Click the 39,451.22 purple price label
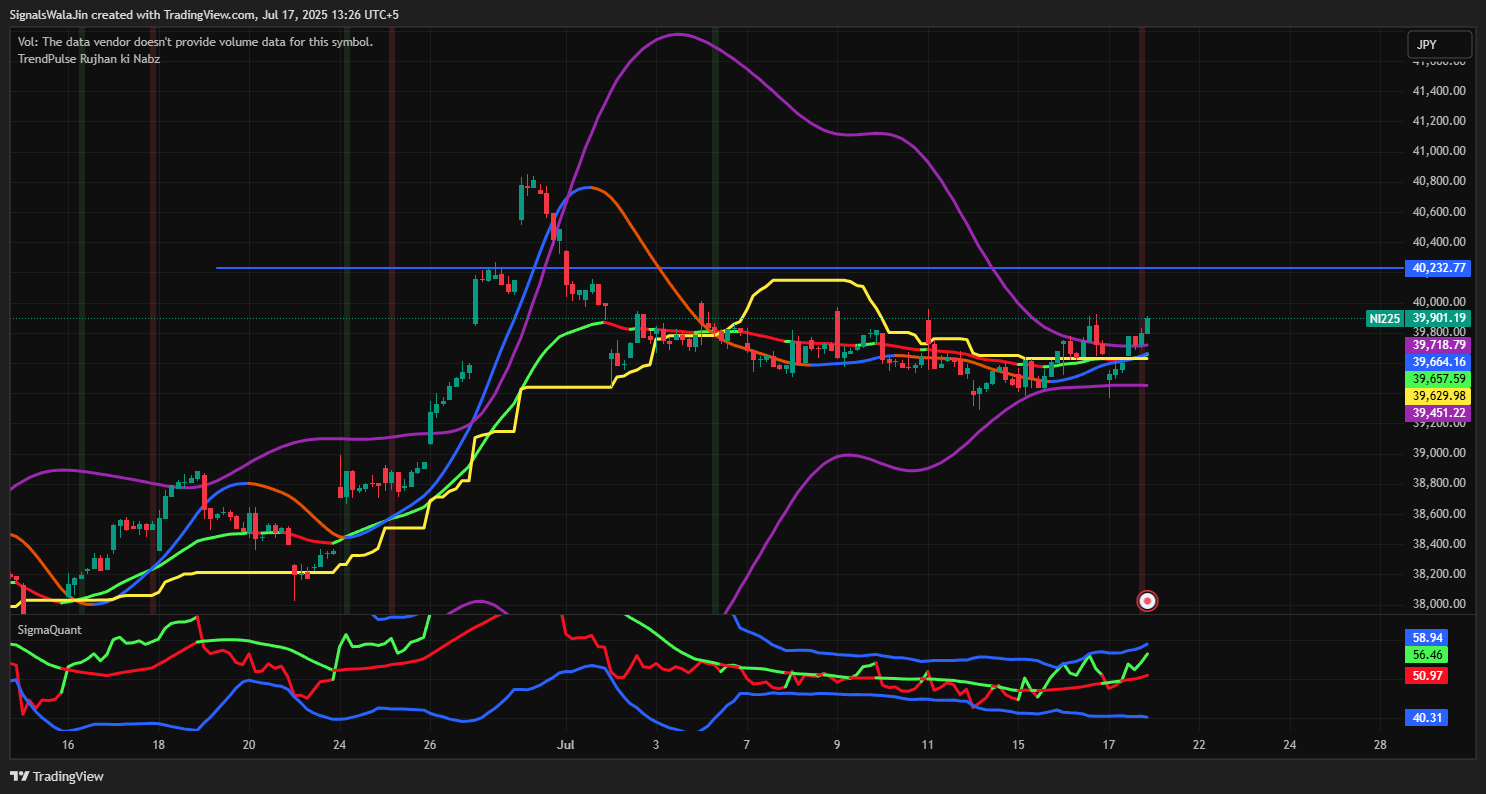This screenshot has width=1486, height=794. (x=1439, y=413)
